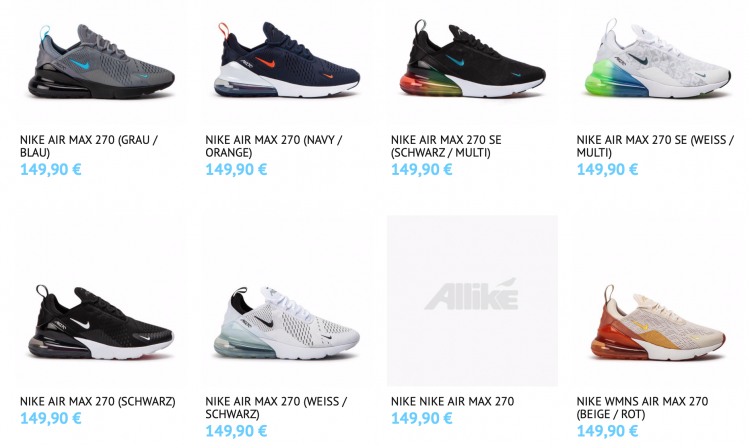750x446 pixels.
Task: Open NIKE AIR MAX 270 (NAVY / ORANGE) title link
Action: coord(274,146)
